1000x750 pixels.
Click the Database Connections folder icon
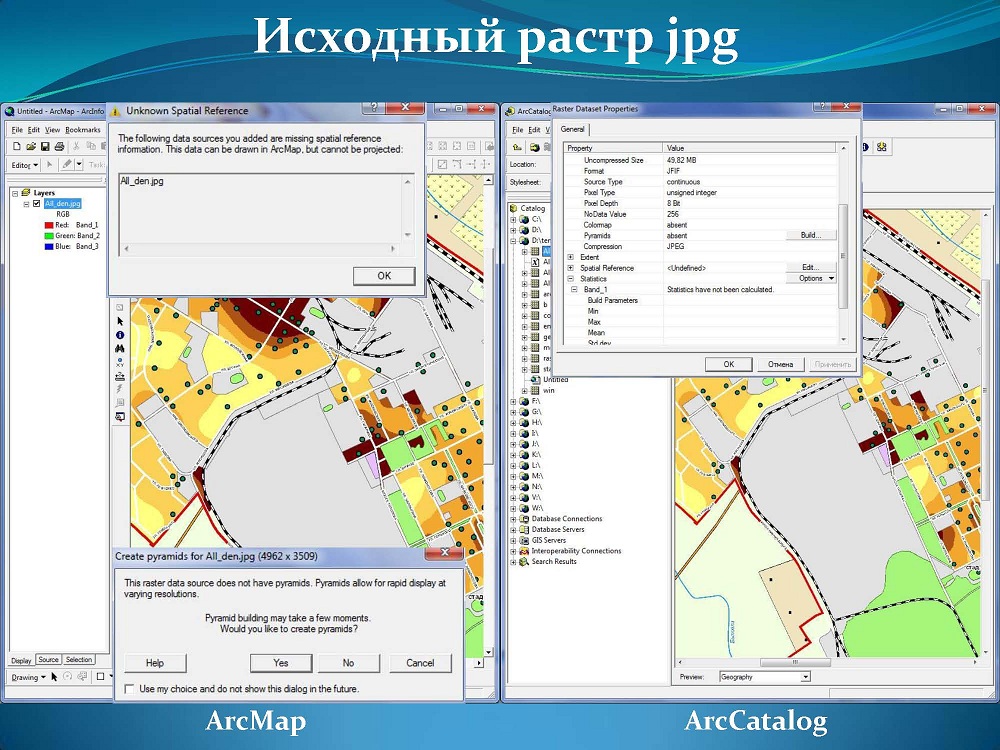coord(524,519)
